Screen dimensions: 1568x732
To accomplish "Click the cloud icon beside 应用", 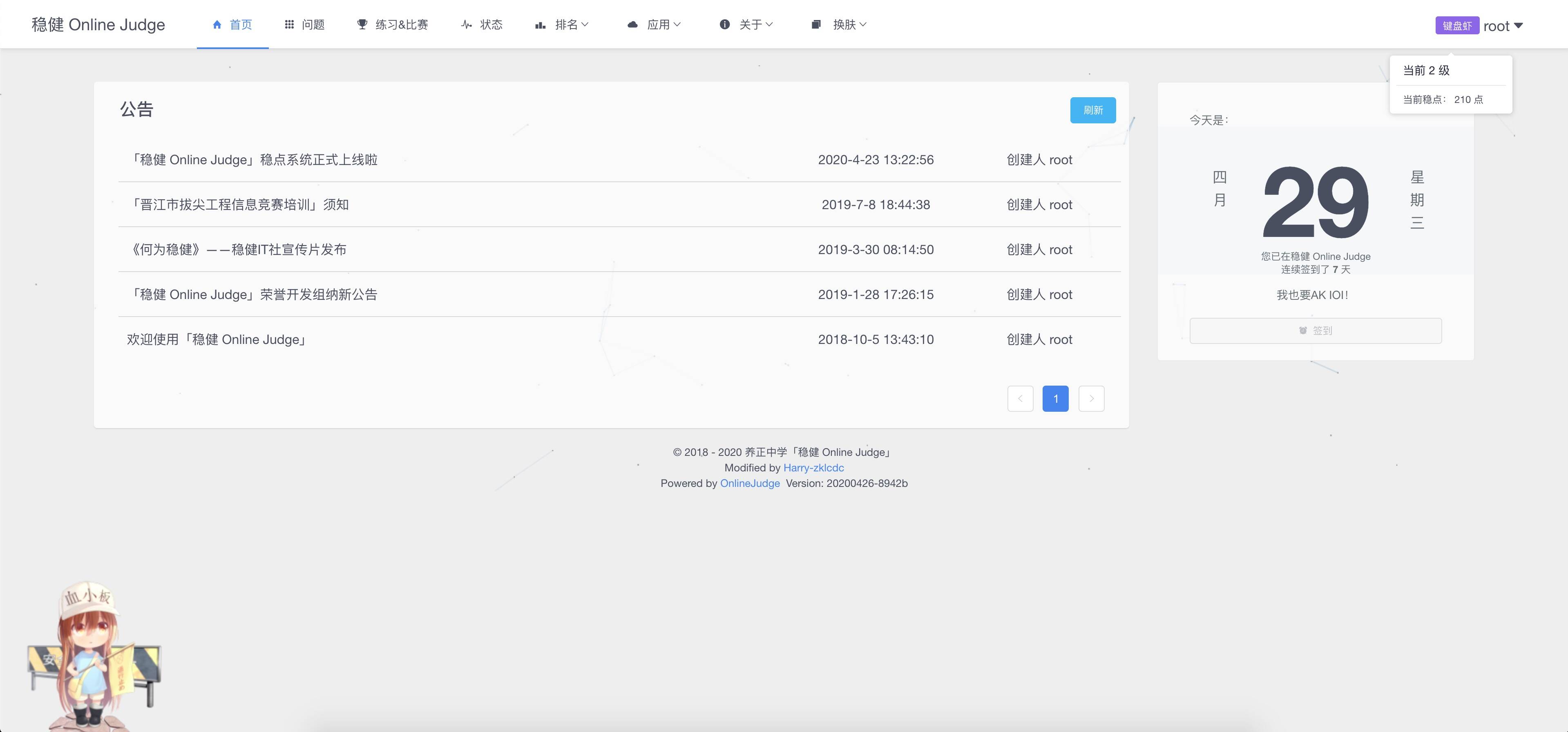I will click(632, 25).
